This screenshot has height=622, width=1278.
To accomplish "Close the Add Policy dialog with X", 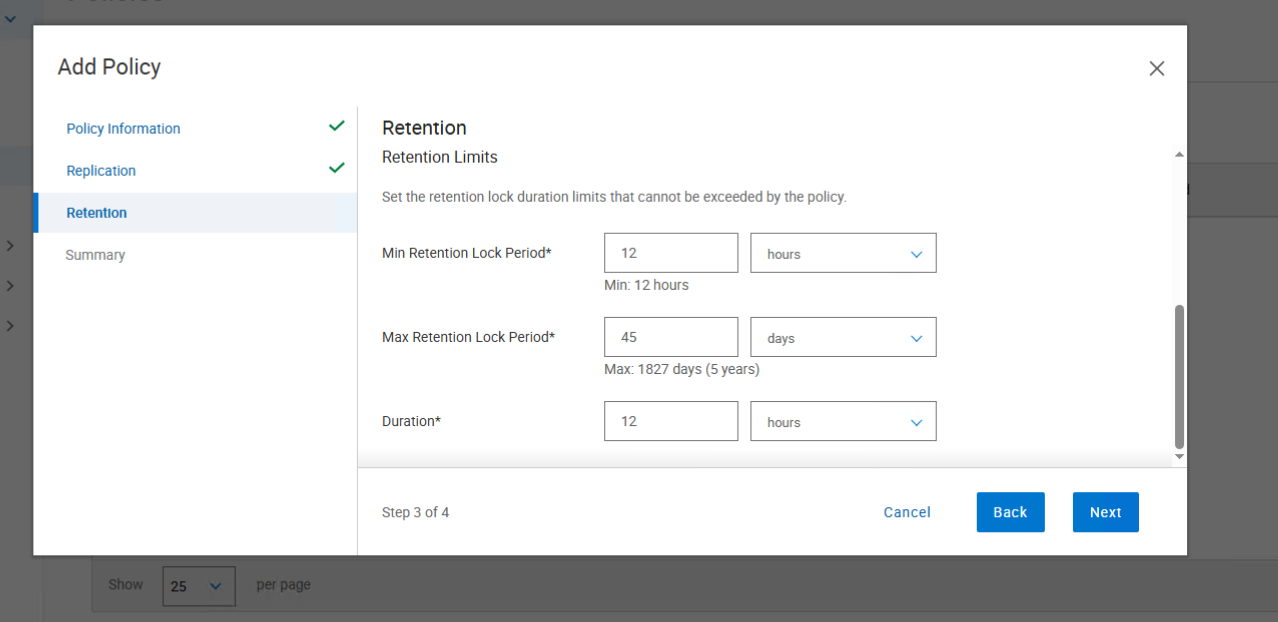I will (x=1157, y=69).
